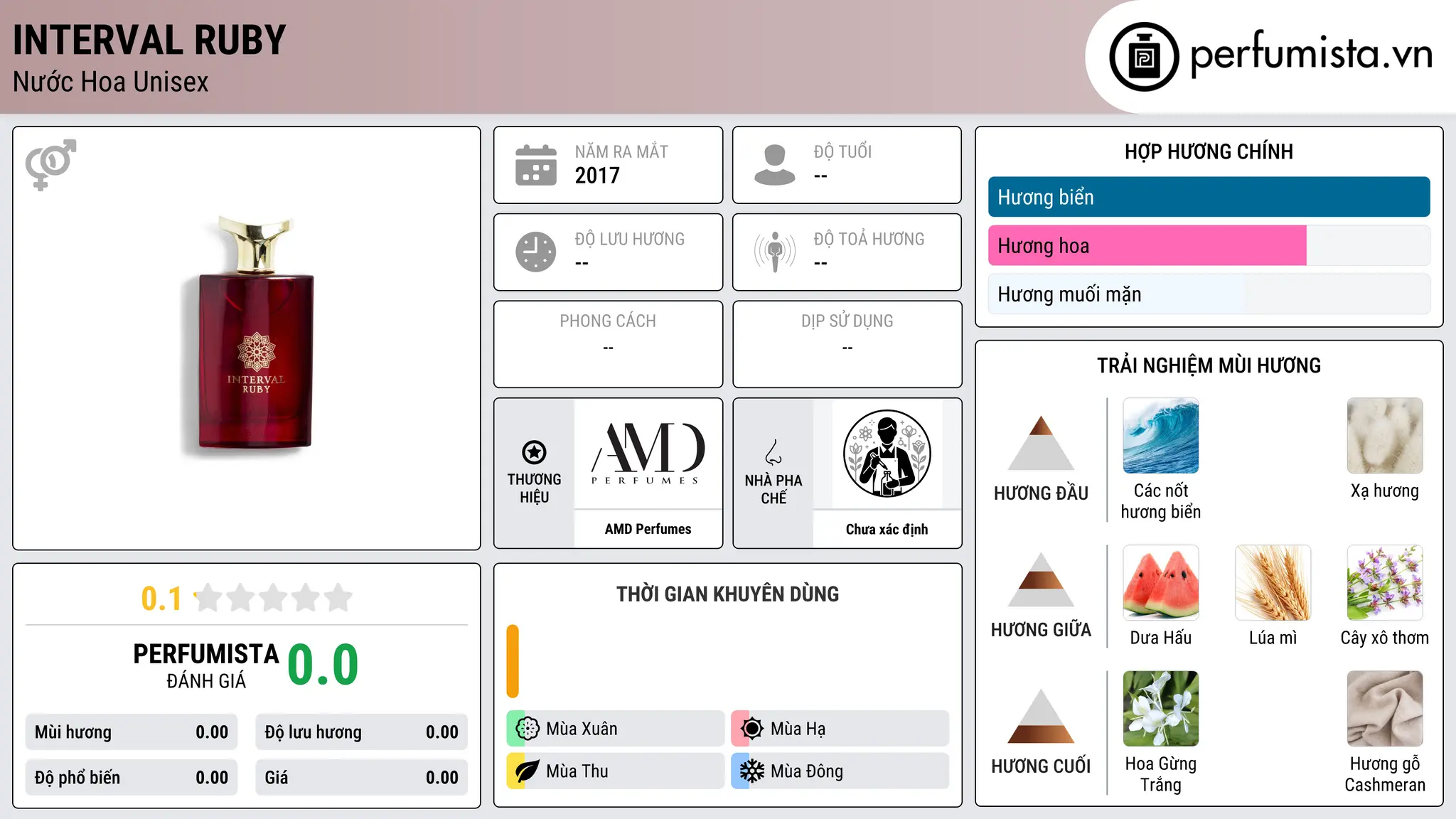Click the Hương cuối pyramid icon
Screen dimensions: 1456x819
point(1041,716)
